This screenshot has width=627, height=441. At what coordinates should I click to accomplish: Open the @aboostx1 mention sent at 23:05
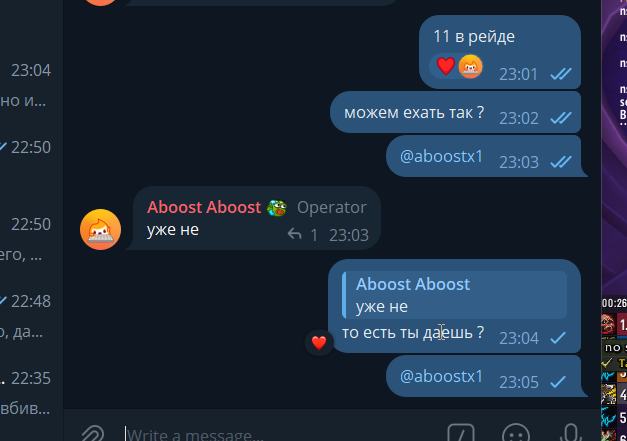coord(441,376)
